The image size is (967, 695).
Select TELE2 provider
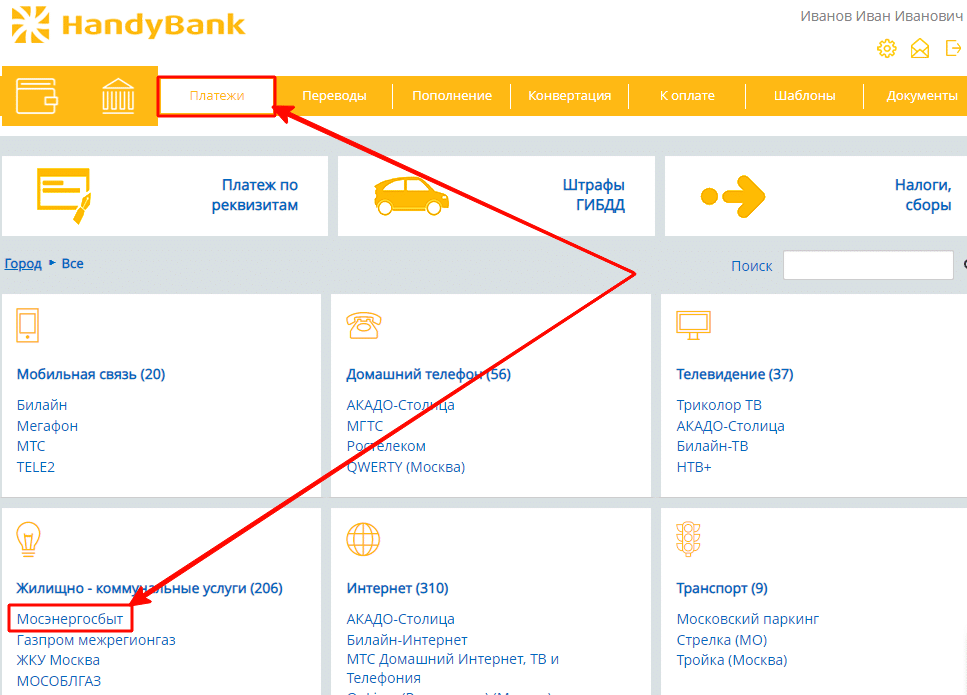pyautogui.click(x=36, y=467)
